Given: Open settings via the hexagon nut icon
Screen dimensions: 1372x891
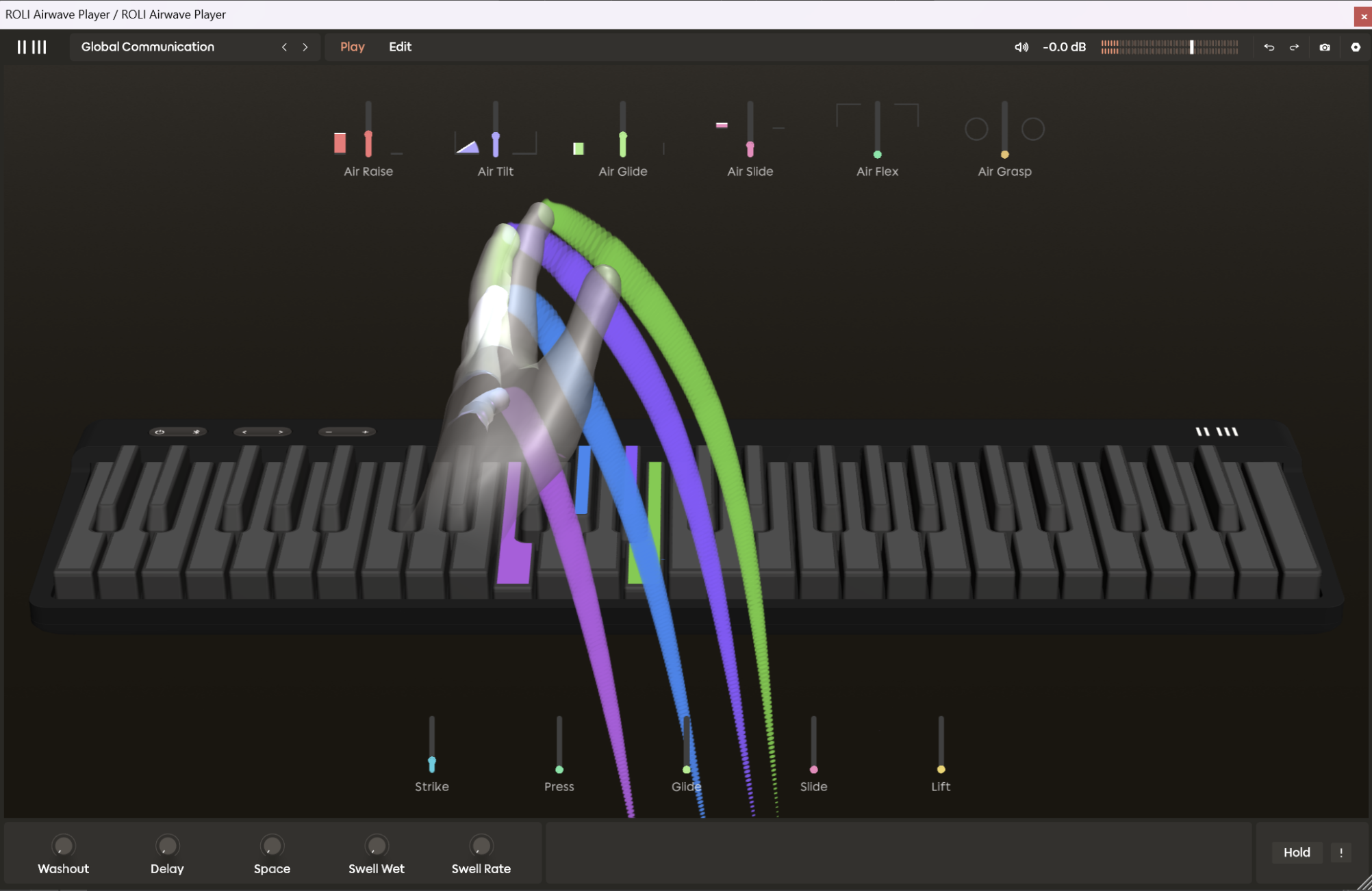Looking at the screenshot, I should 1355,47.
